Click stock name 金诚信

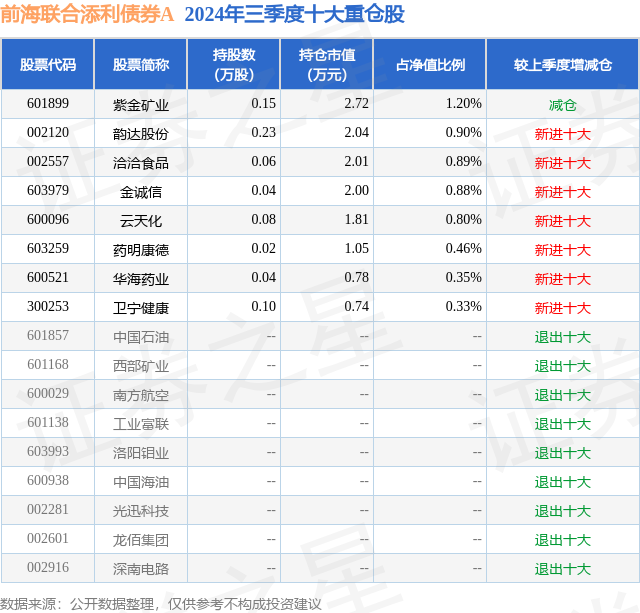(x=141, y=192)
